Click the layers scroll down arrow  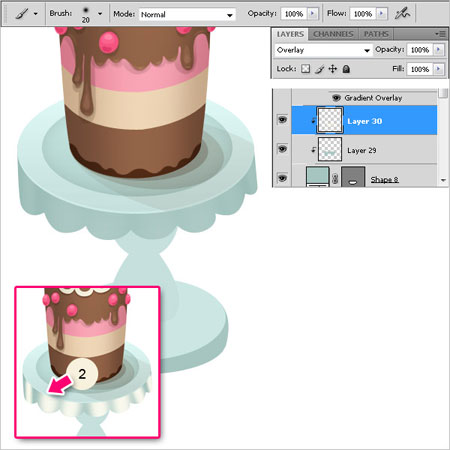[443, 180]
